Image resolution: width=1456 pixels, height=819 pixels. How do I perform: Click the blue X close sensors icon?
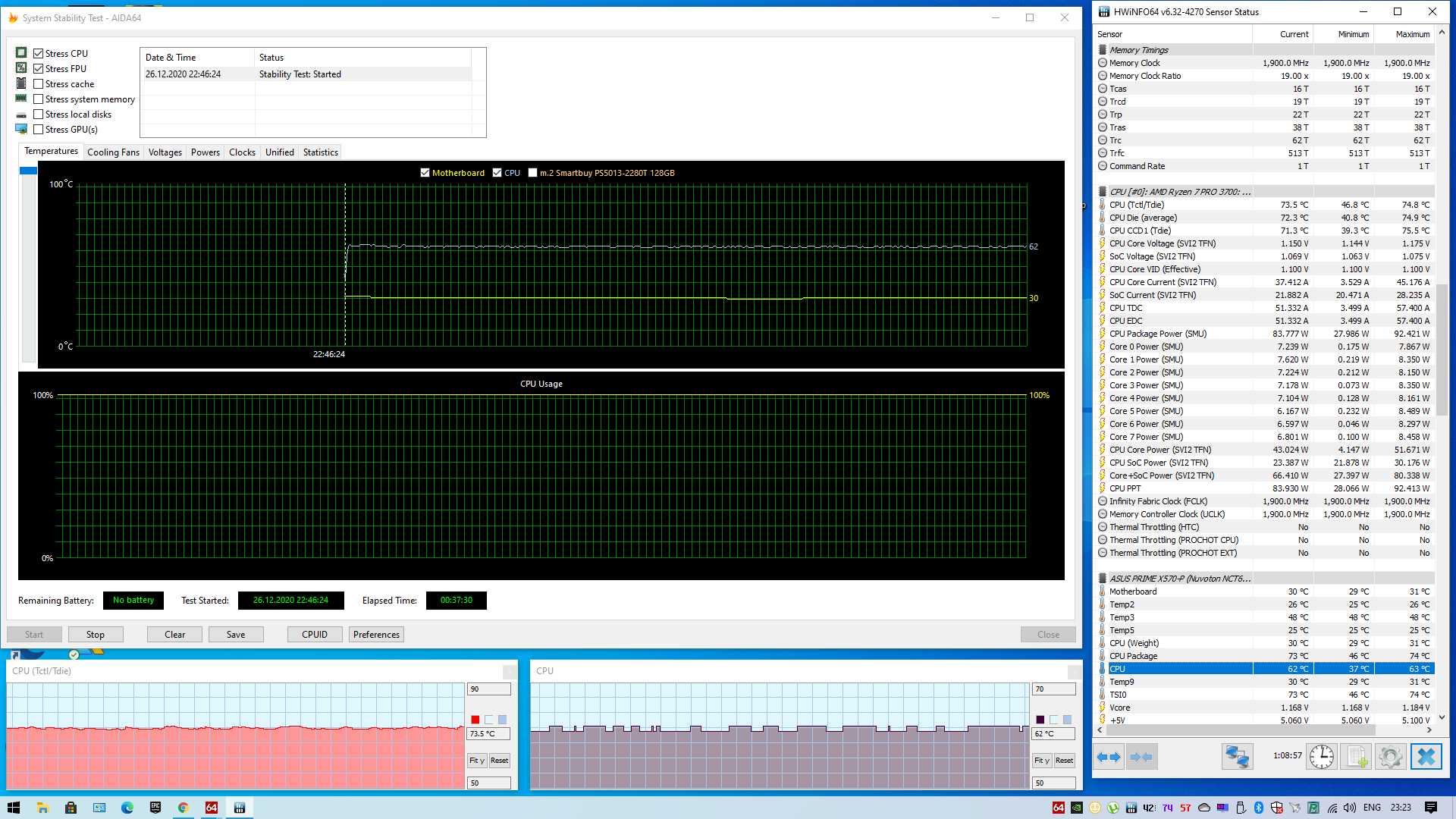1426,757
